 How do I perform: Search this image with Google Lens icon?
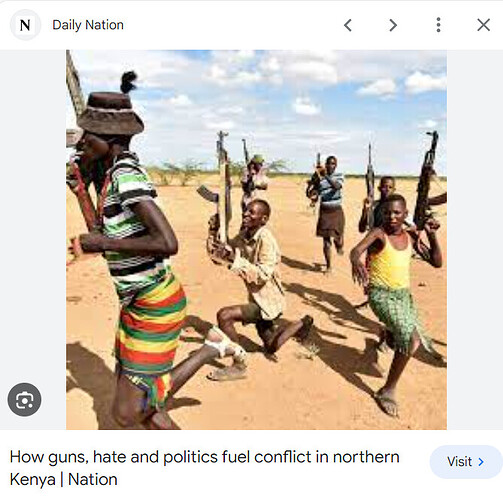[x=24, y=399]
